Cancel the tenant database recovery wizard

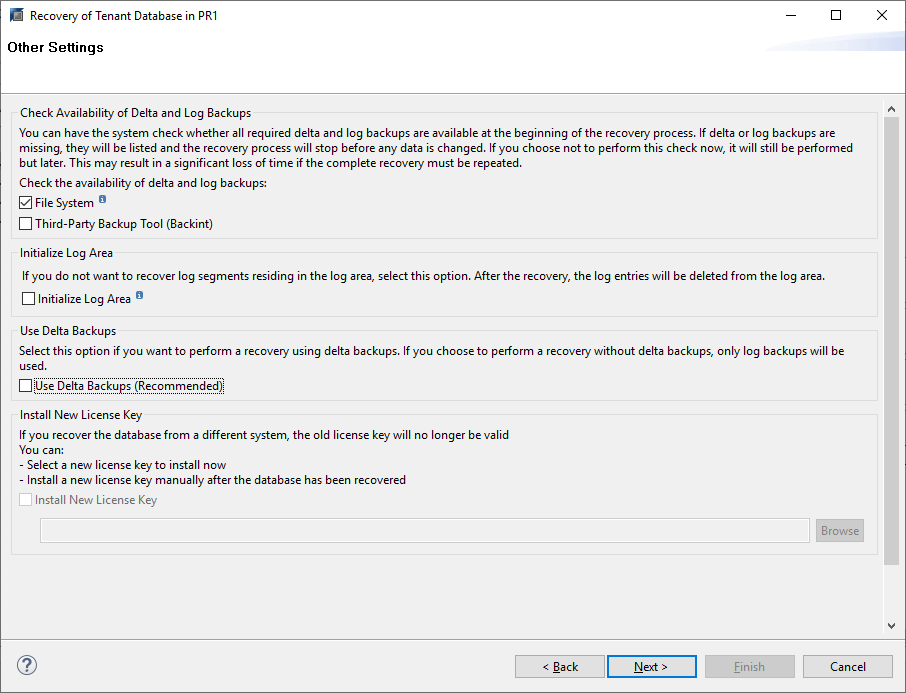pos(847,667)
